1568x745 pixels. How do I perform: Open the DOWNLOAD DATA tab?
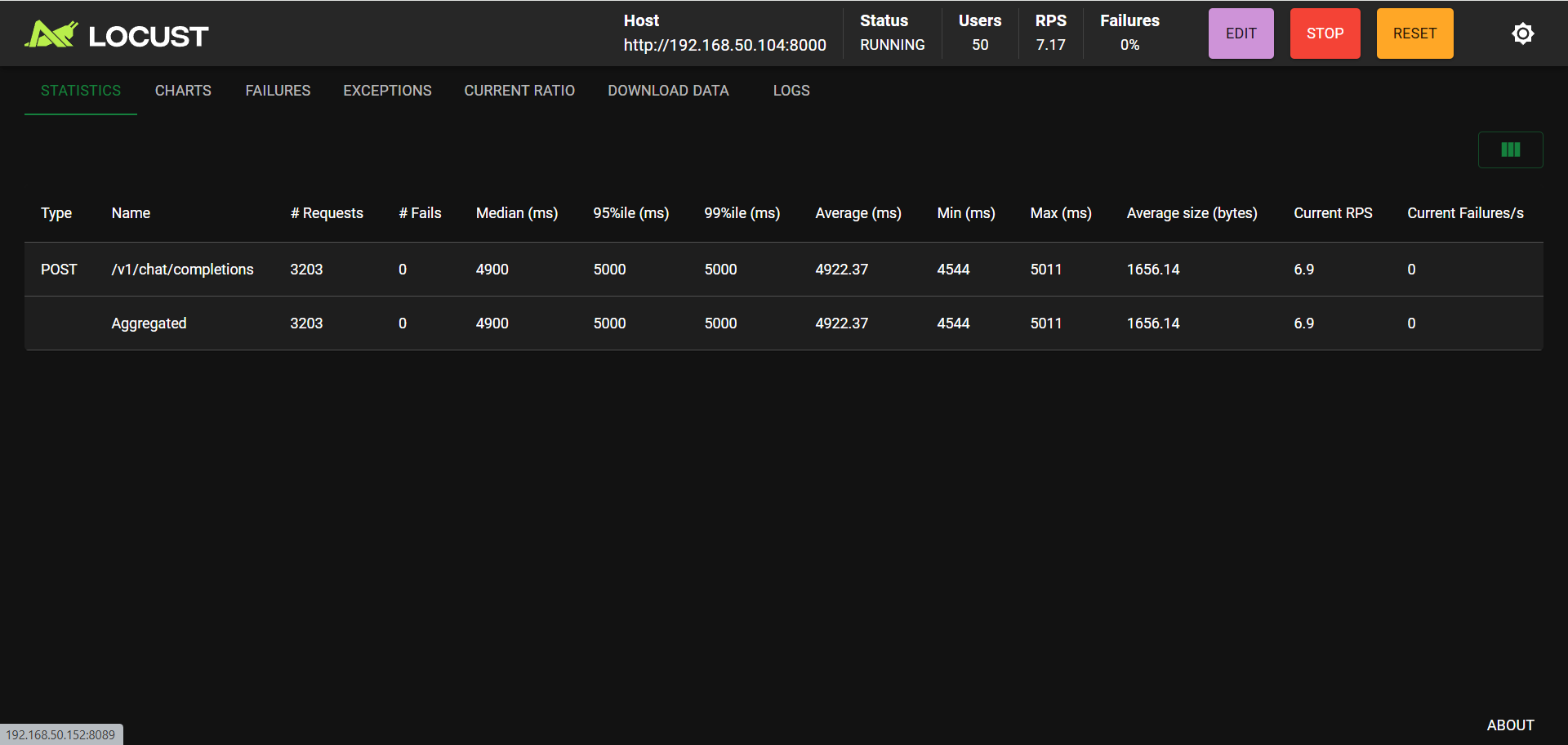pos(668,91)
